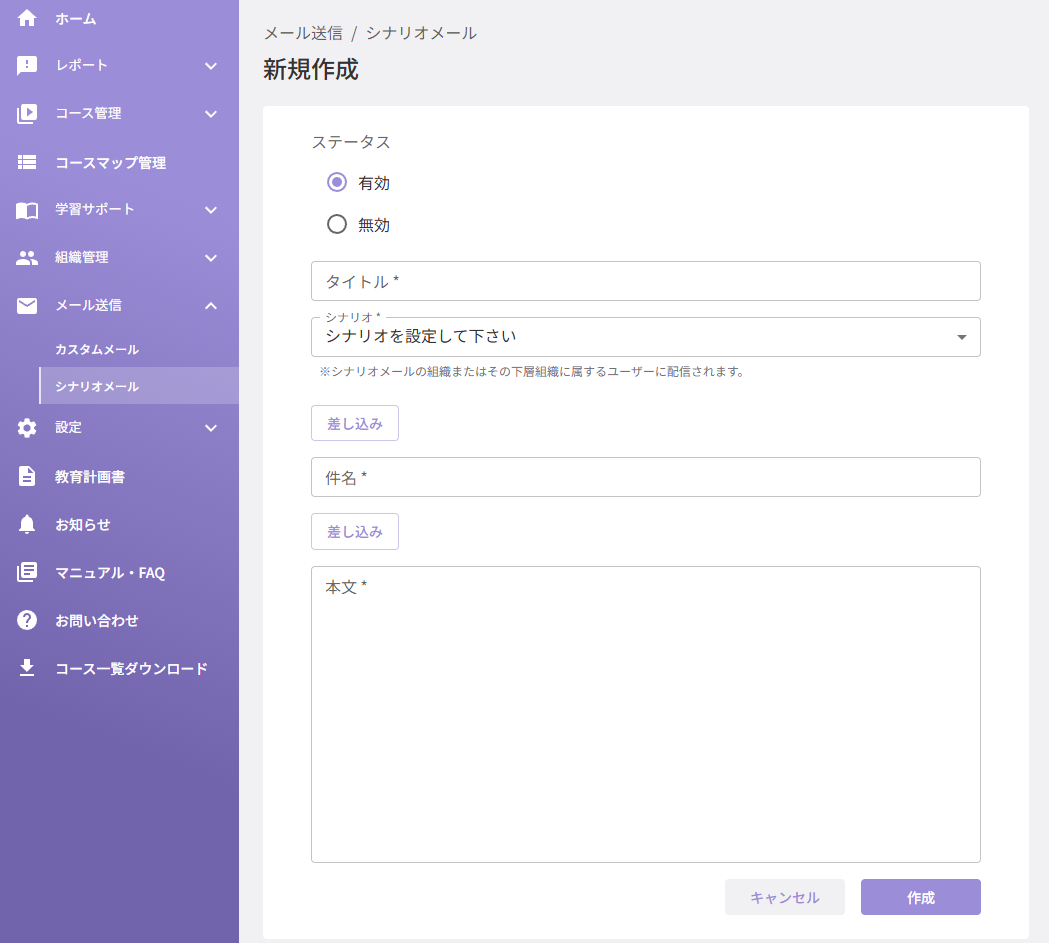1049x943 pixels.
Task: Click the コース一覧ダウンロード download icon
Action: [x=27, y=667]
